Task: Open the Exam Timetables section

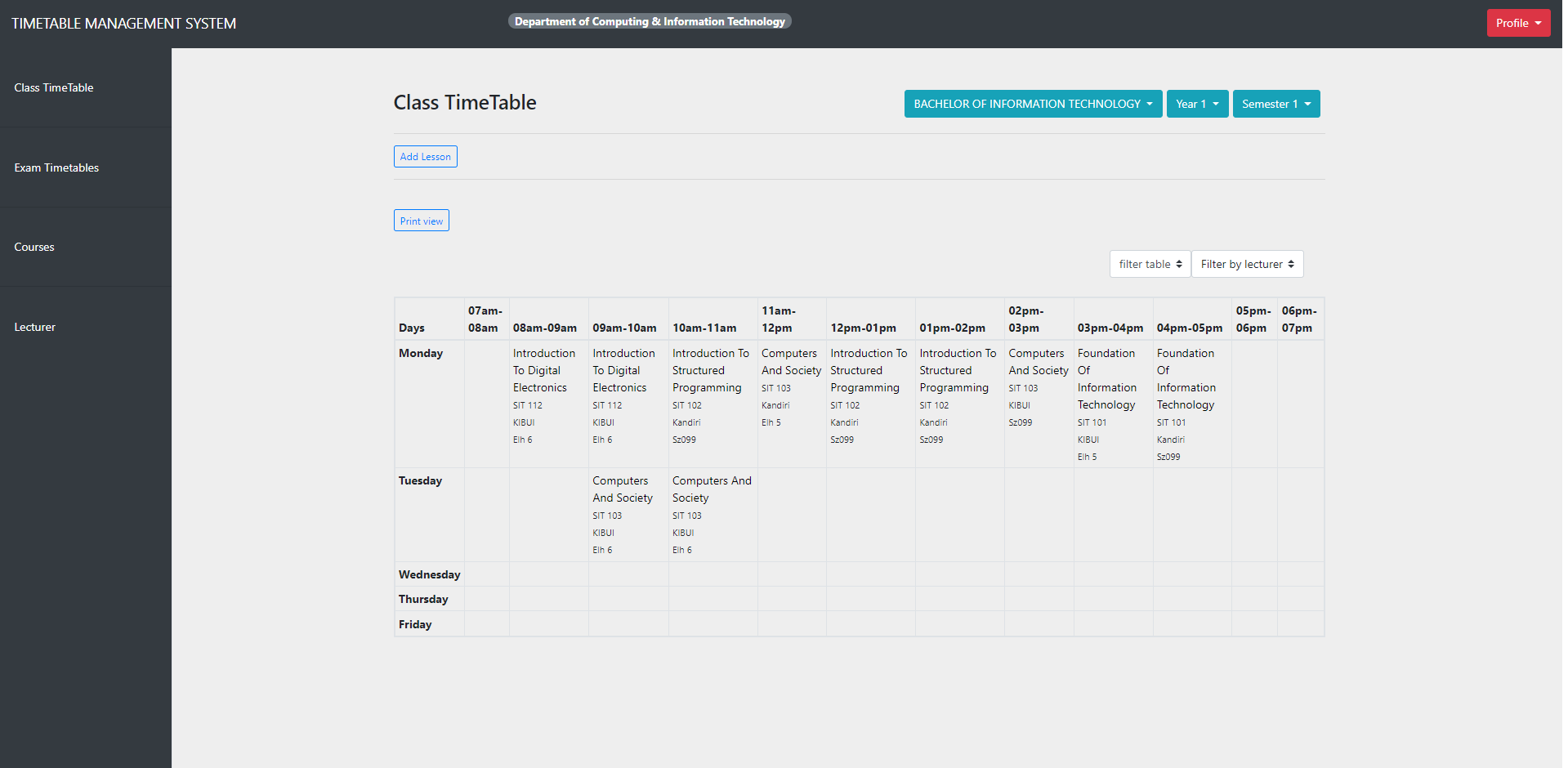Action: tap(56, 167)
